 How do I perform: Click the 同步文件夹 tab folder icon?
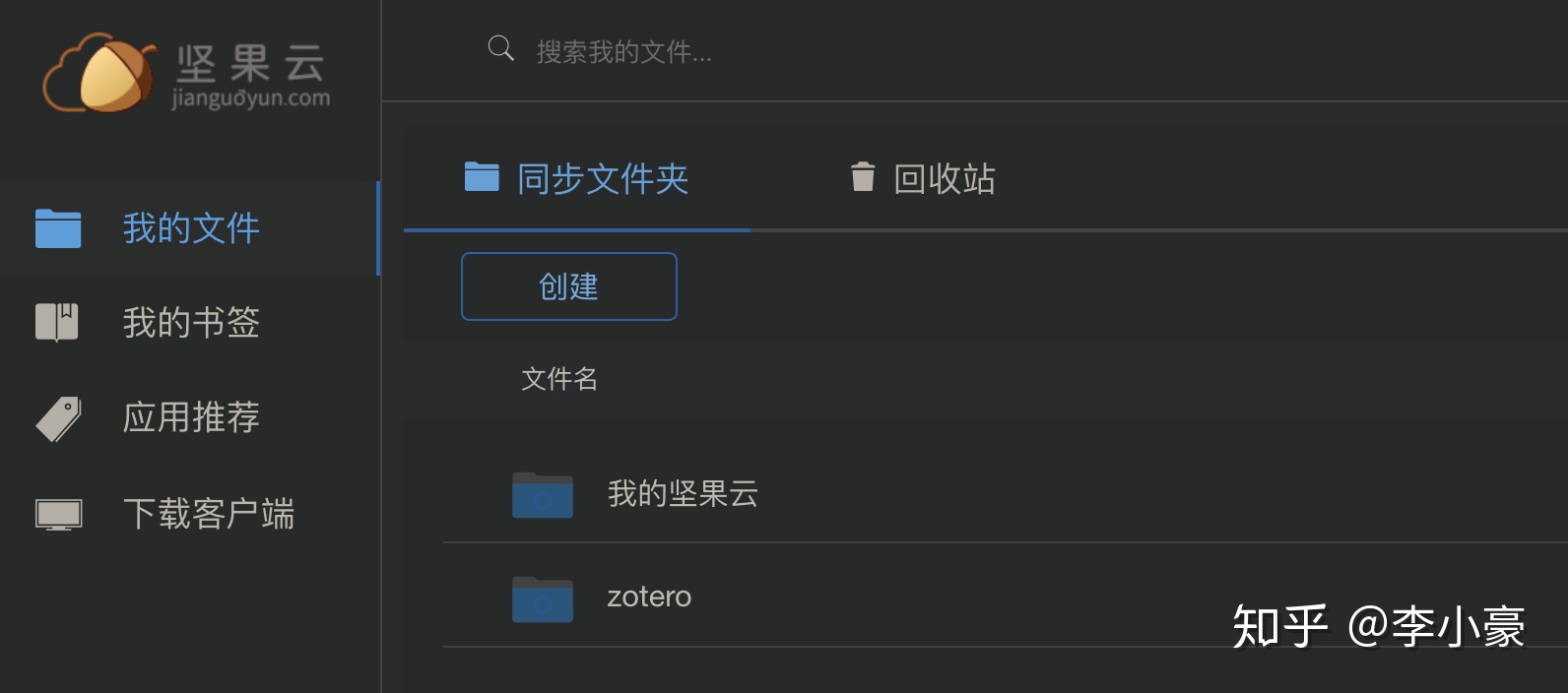pyautogui.click(x=482, y=177)
